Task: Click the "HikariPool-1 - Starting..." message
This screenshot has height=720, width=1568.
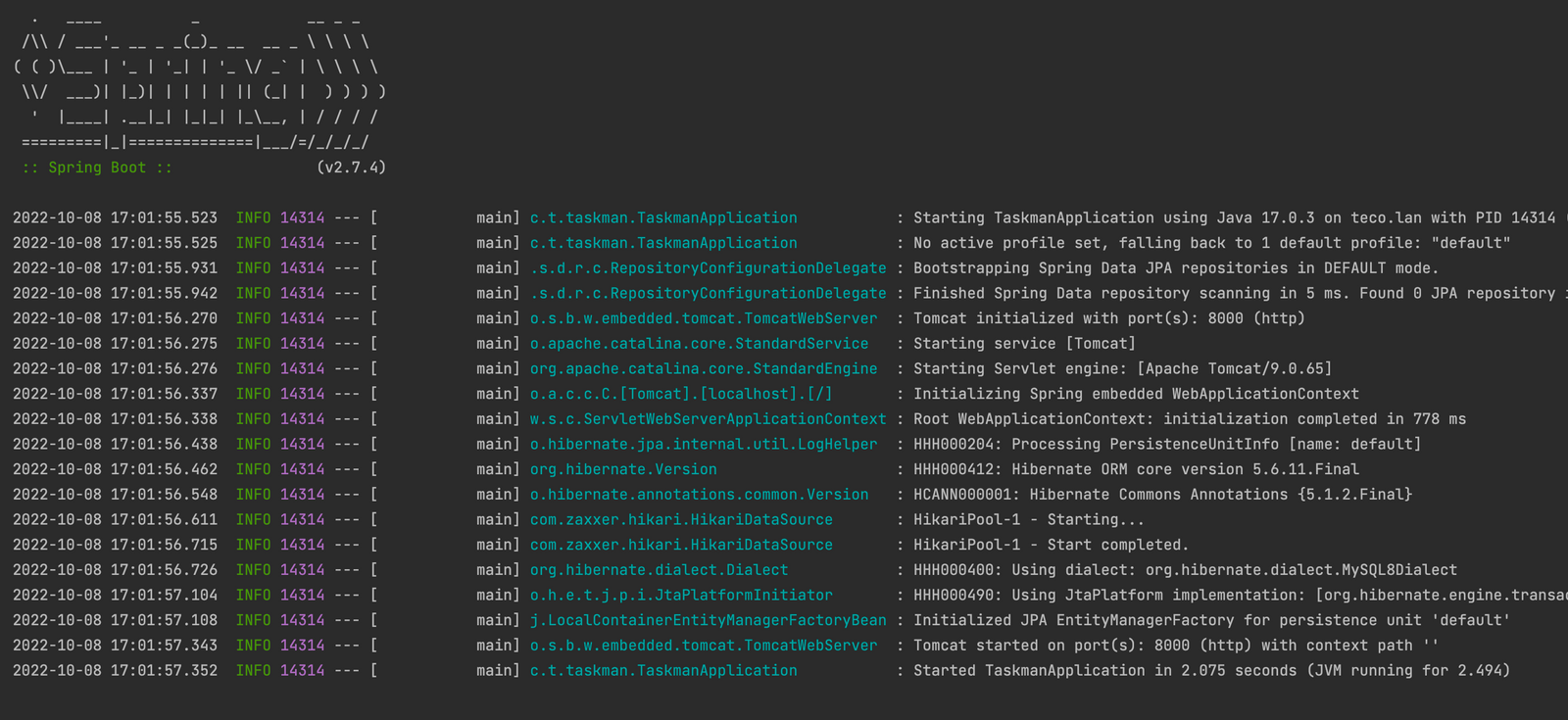Action: (1028, 519)
